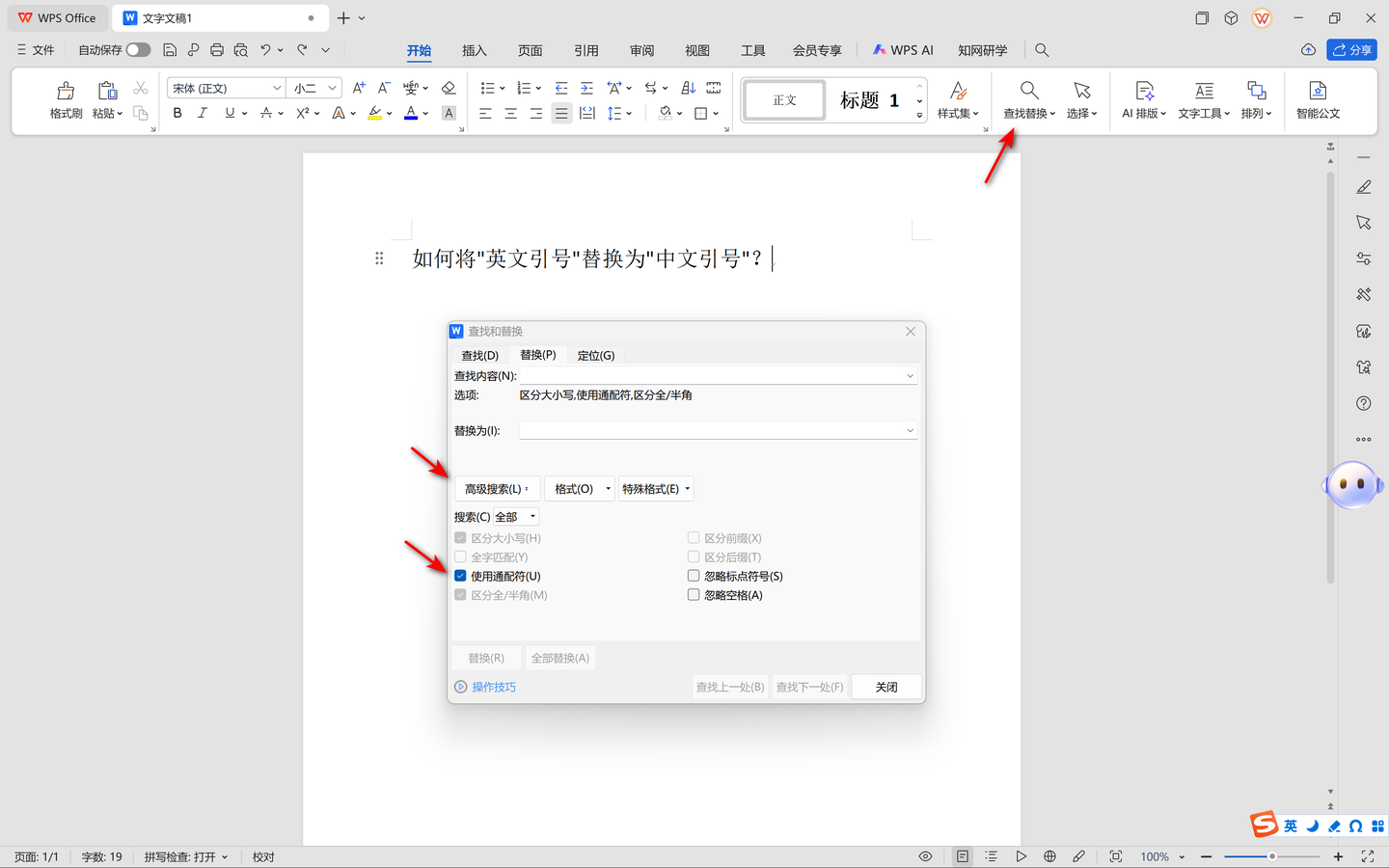
Task: Expand Find What (查找内容) history dropdown
Action: click(x=910, y=376)
